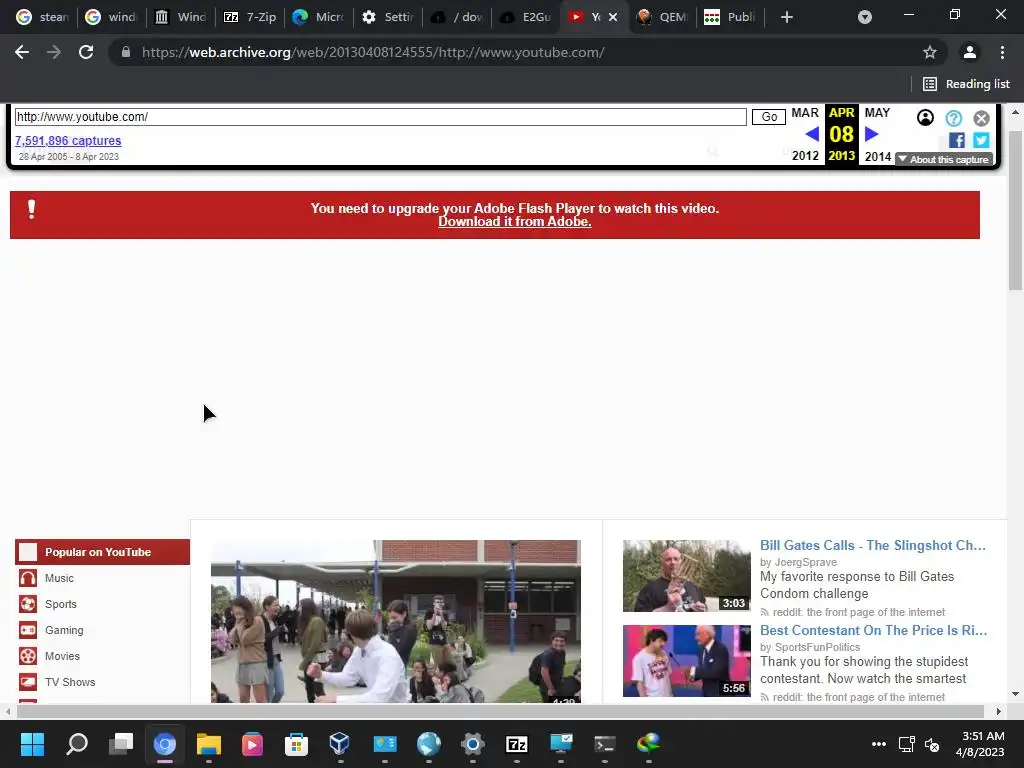Open the Sports category

61,604
